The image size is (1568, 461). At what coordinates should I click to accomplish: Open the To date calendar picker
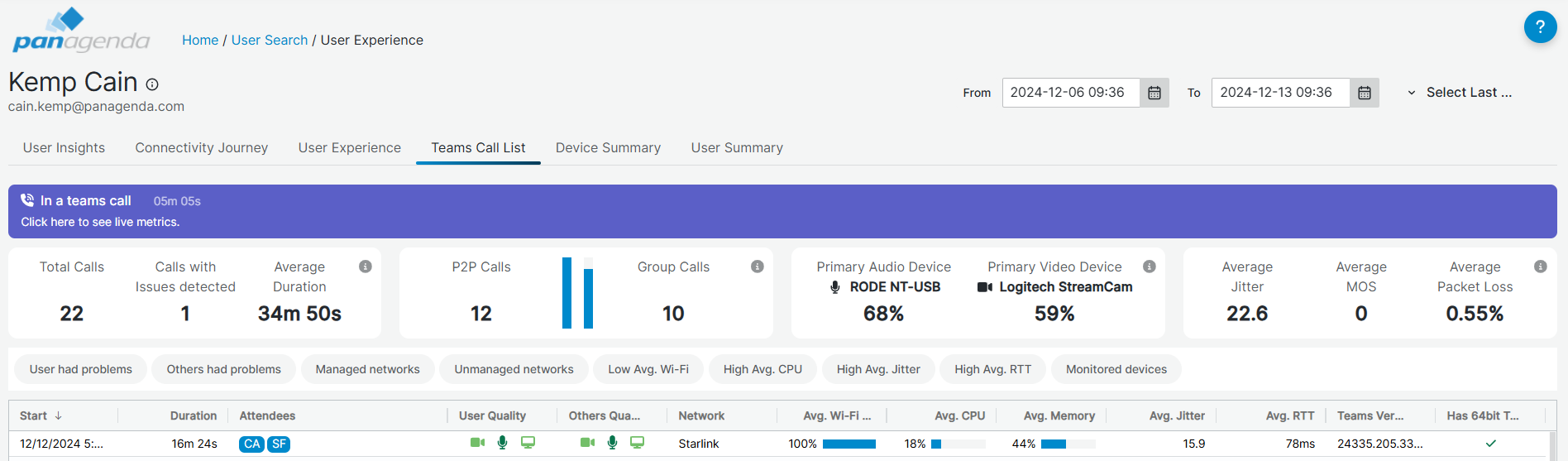(1365, 93)
